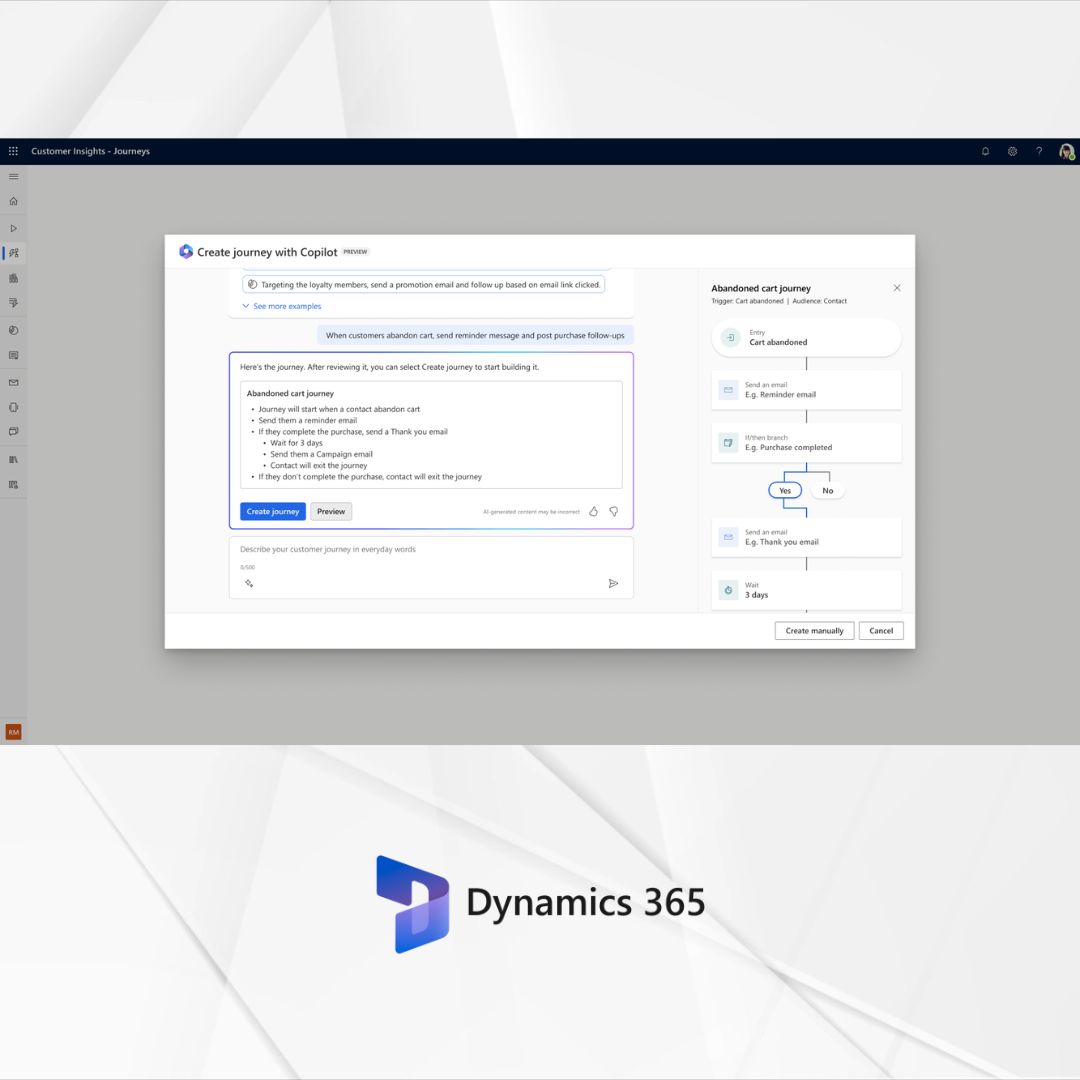Collapse the sidebar with the hamburger icon
Screen dimensions: 1080x1080
13,176
